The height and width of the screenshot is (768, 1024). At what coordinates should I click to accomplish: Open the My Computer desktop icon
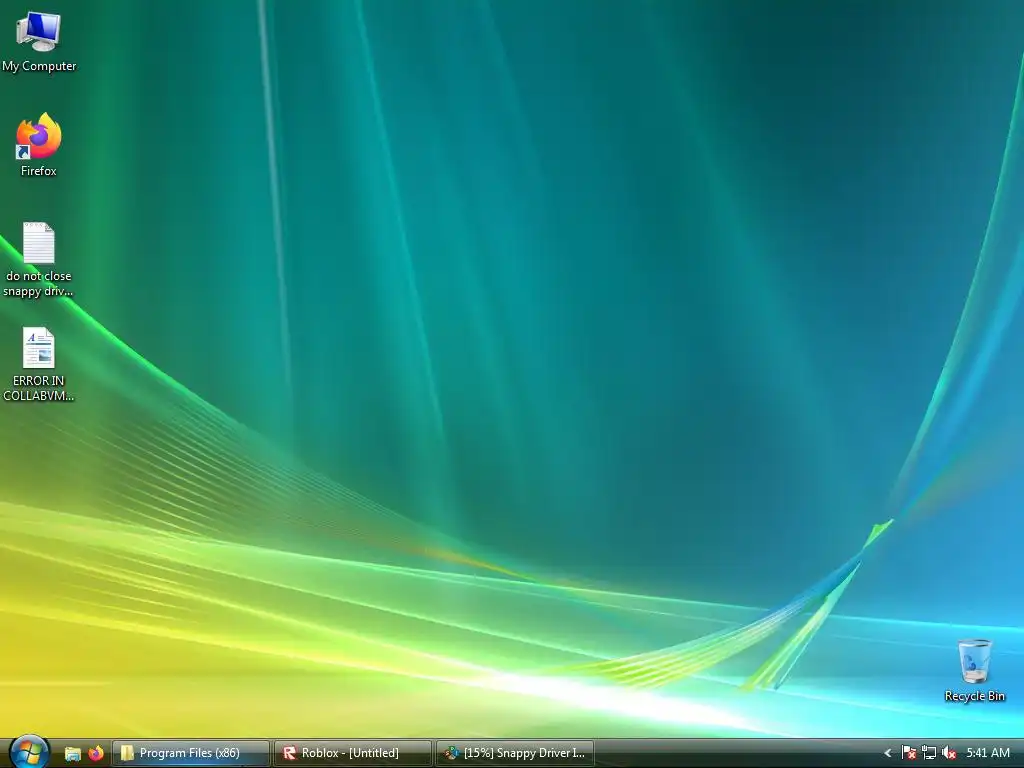pos(39,42)
